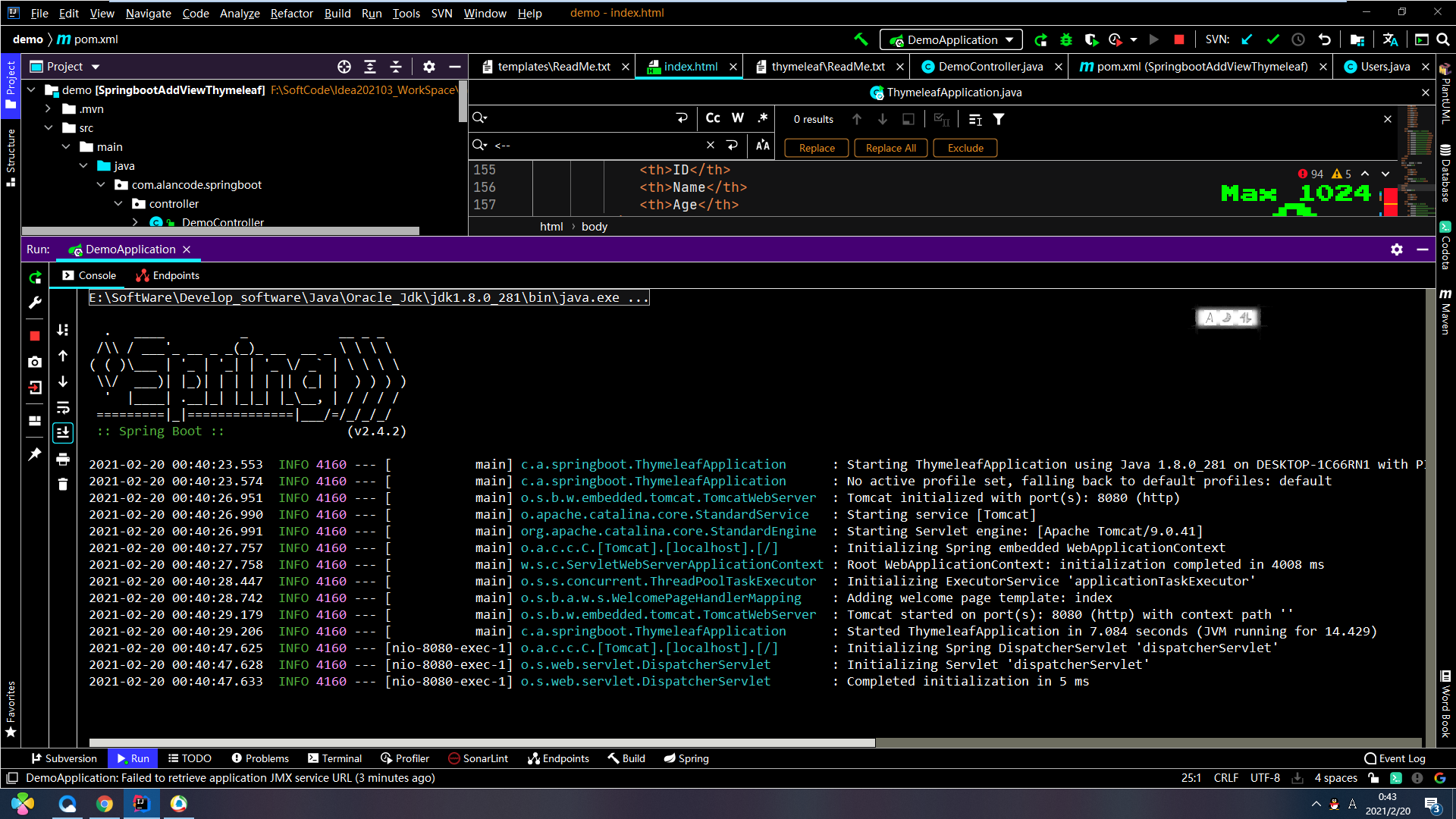
Task: Clear the console with the trash icon
Action: pyautogui.click(x=63, y=484)
